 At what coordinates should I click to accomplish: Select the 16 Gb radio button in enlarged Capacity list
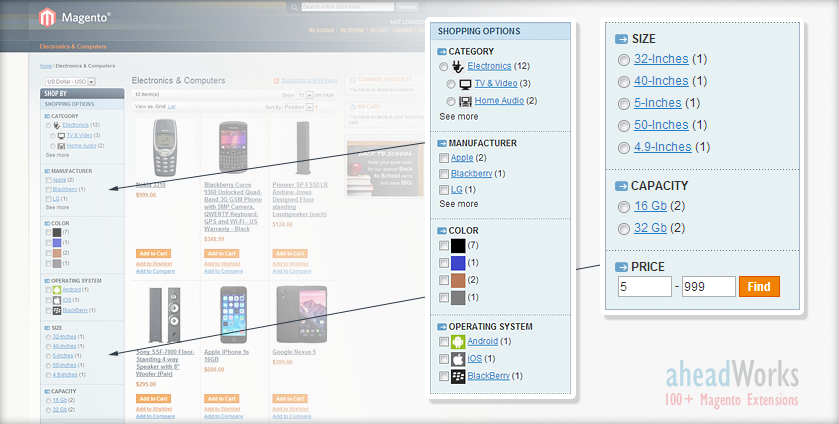pyautogui.click(x=623, y=207)
